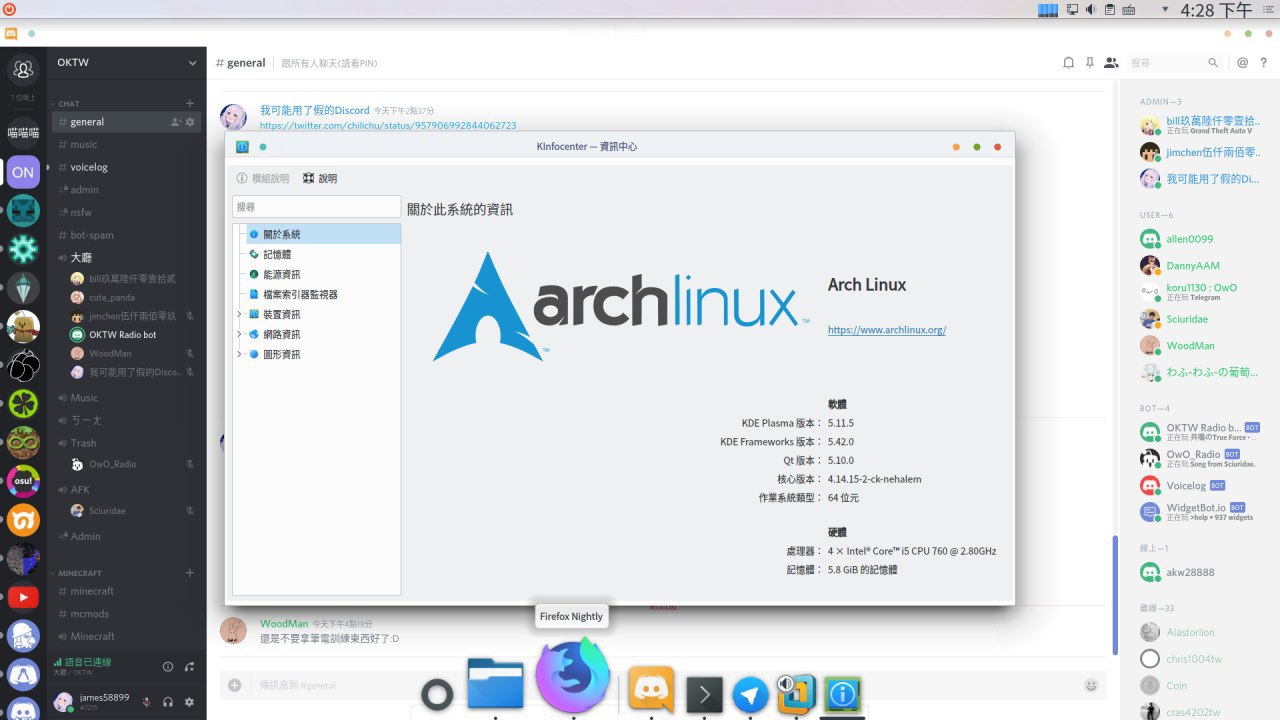This screenshot has height=720, width=1280.
Task: Open the mcmods text channel
Action: click(126, 614)
